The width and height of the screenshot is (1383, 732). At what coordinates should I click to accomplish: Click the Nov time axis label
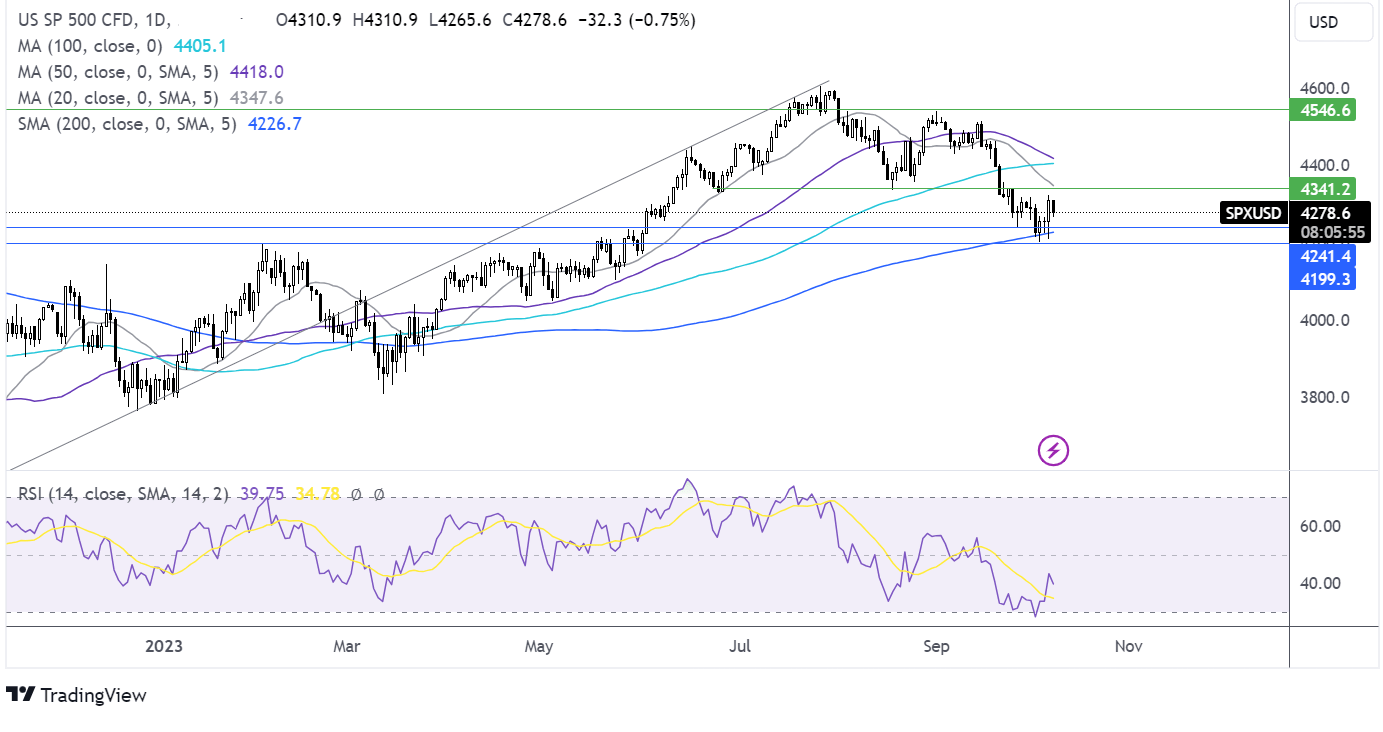tap(1128, 646)
